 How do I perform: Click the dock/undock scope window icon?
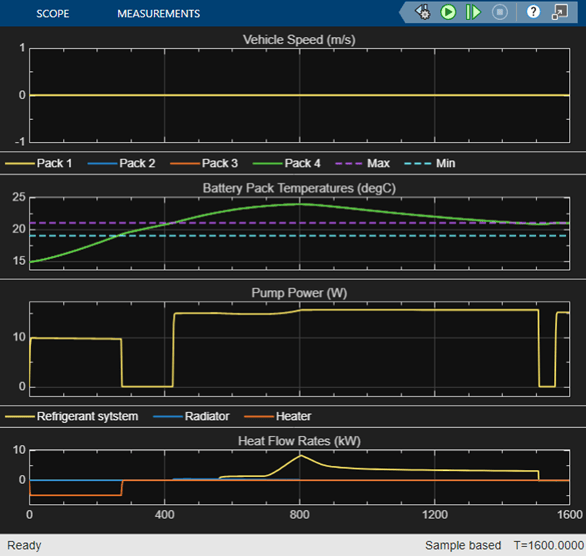pyautogui.click(x=559, y=12)
